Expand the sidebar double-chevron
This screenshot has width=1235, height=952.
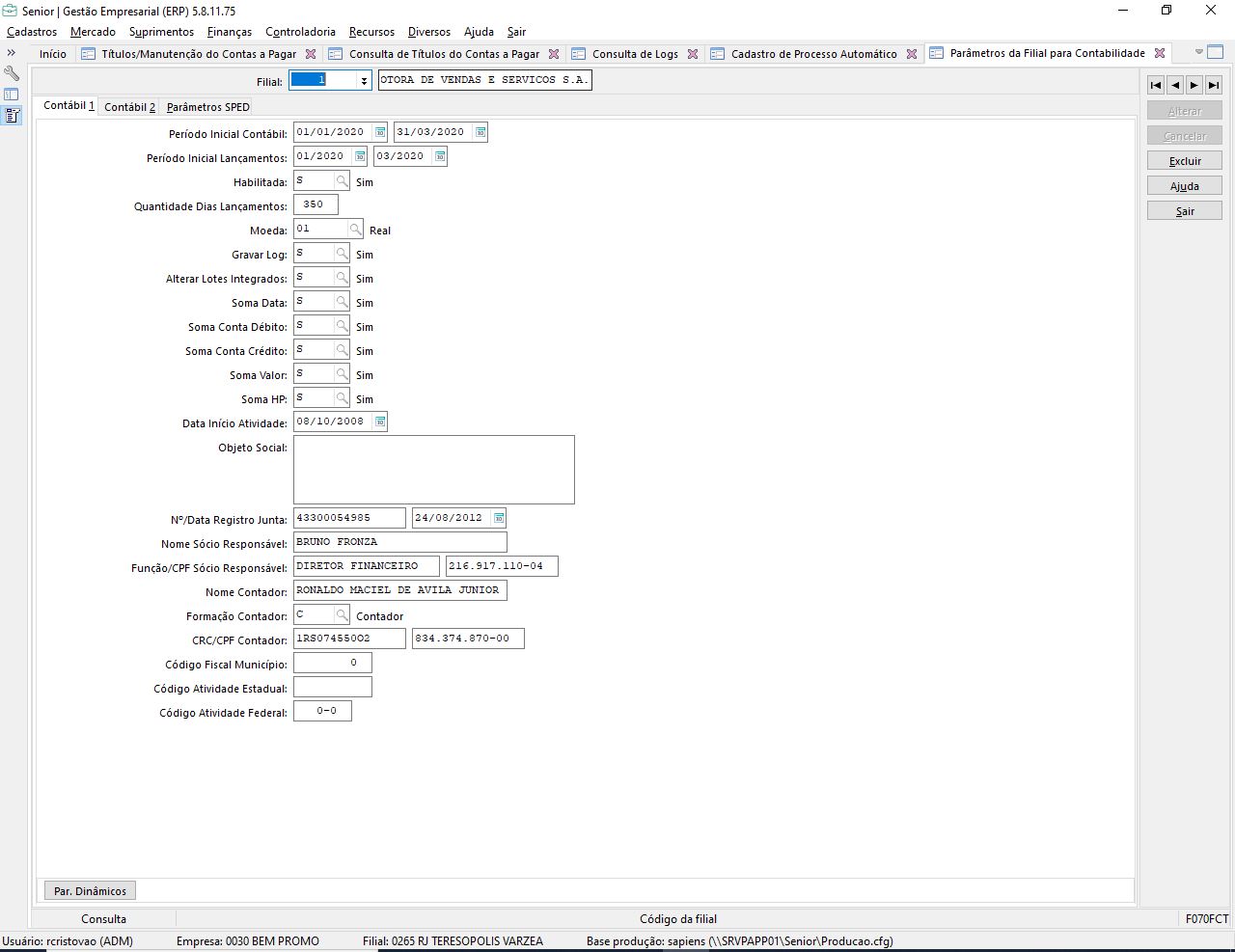(12, 53)
